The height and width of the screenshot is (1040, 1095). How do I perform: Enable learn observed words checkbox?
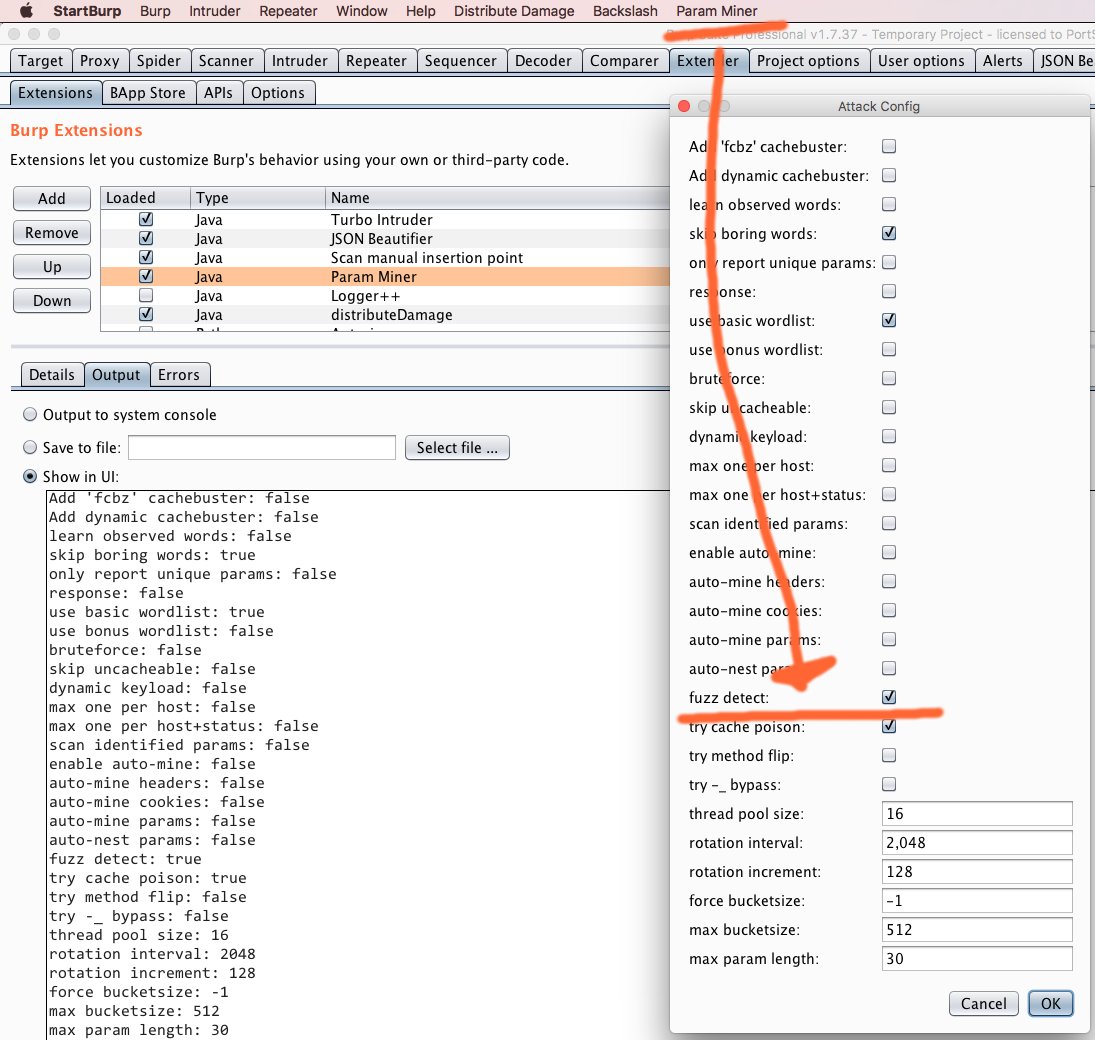coord(889,204)
